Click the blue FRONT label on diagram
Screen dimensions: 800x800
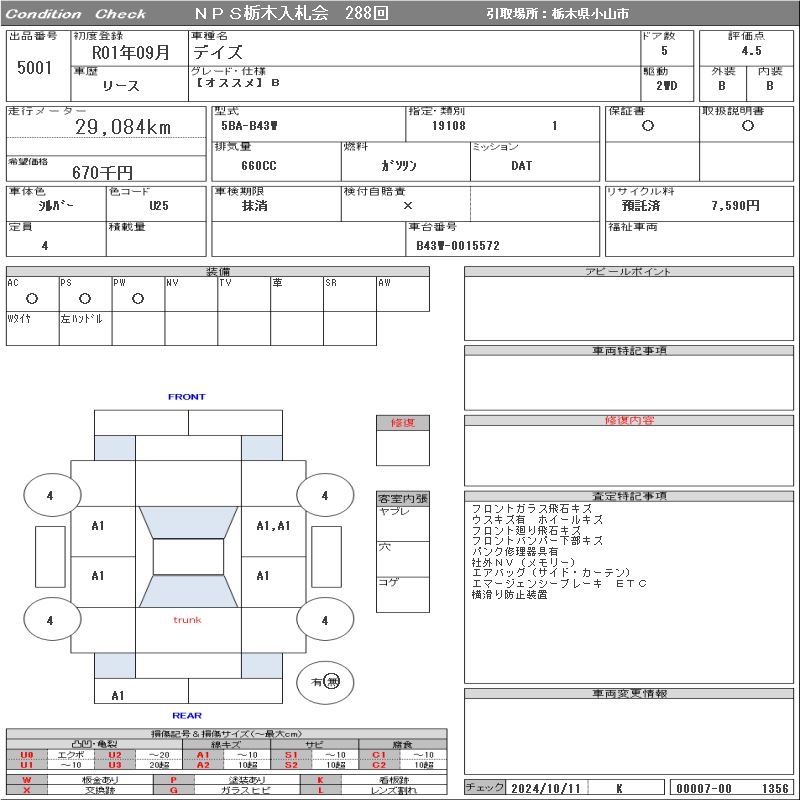(187, 396)
